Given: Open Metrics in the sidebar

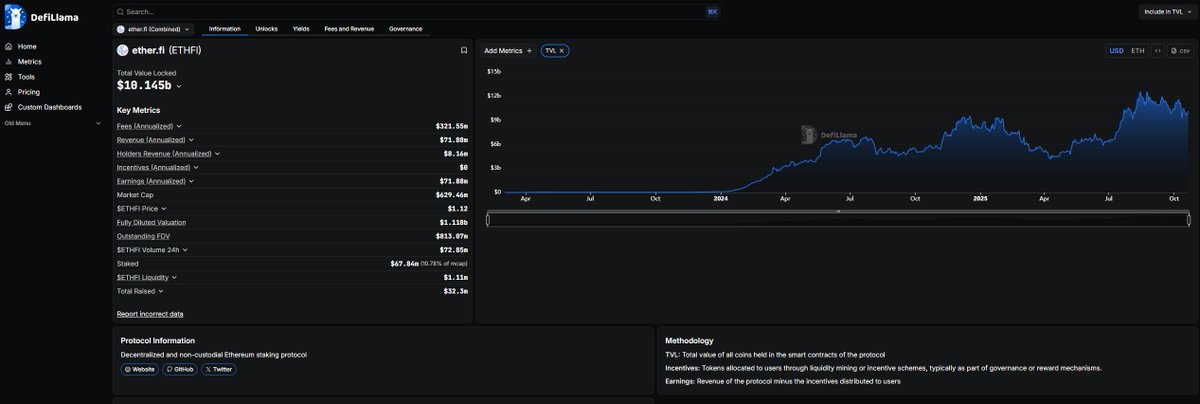Looking at the screenshot, I should tap(29, 61).
